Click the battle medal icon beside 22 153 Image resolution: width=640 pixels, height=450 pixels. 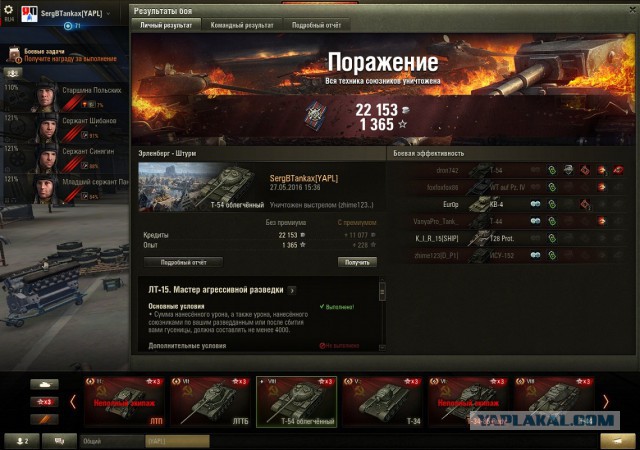[318, 114]
